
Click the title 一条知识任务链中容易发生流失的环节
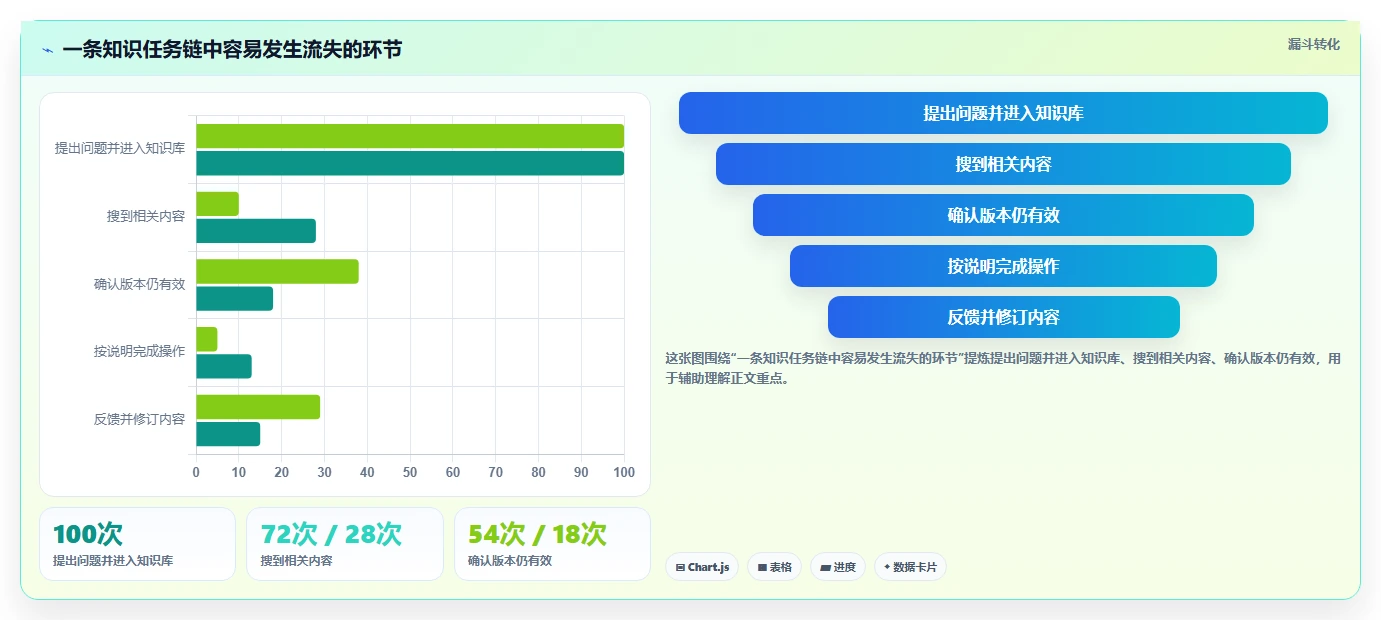tap(232, 49)
